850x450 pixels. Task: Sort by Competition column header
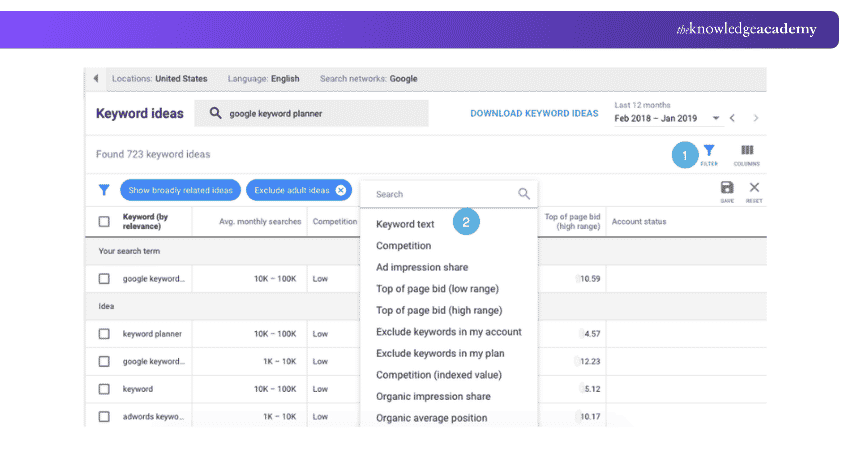pyautogui.click(x=334, y=221)
